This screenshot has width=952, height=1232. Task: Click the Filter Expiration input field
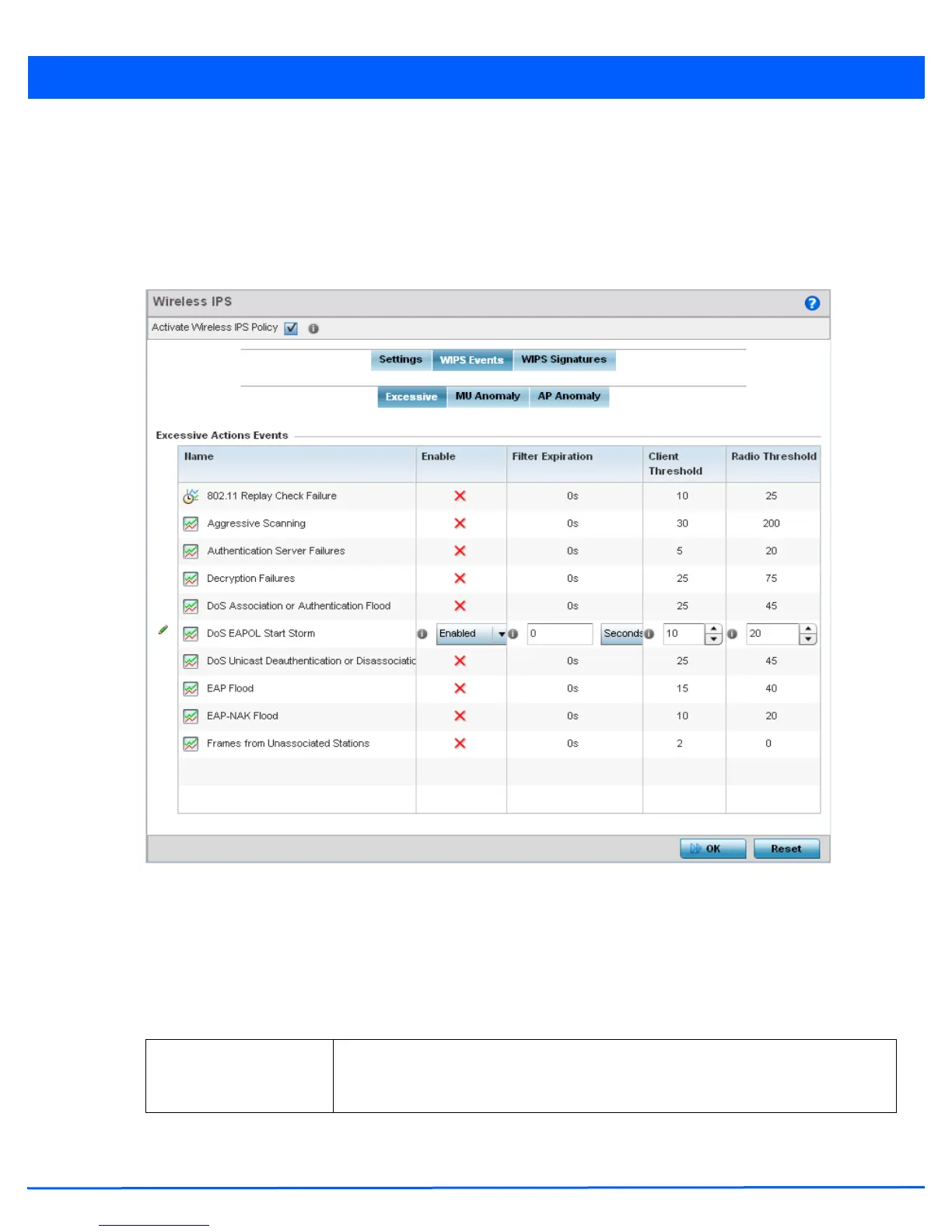point(559,634)
